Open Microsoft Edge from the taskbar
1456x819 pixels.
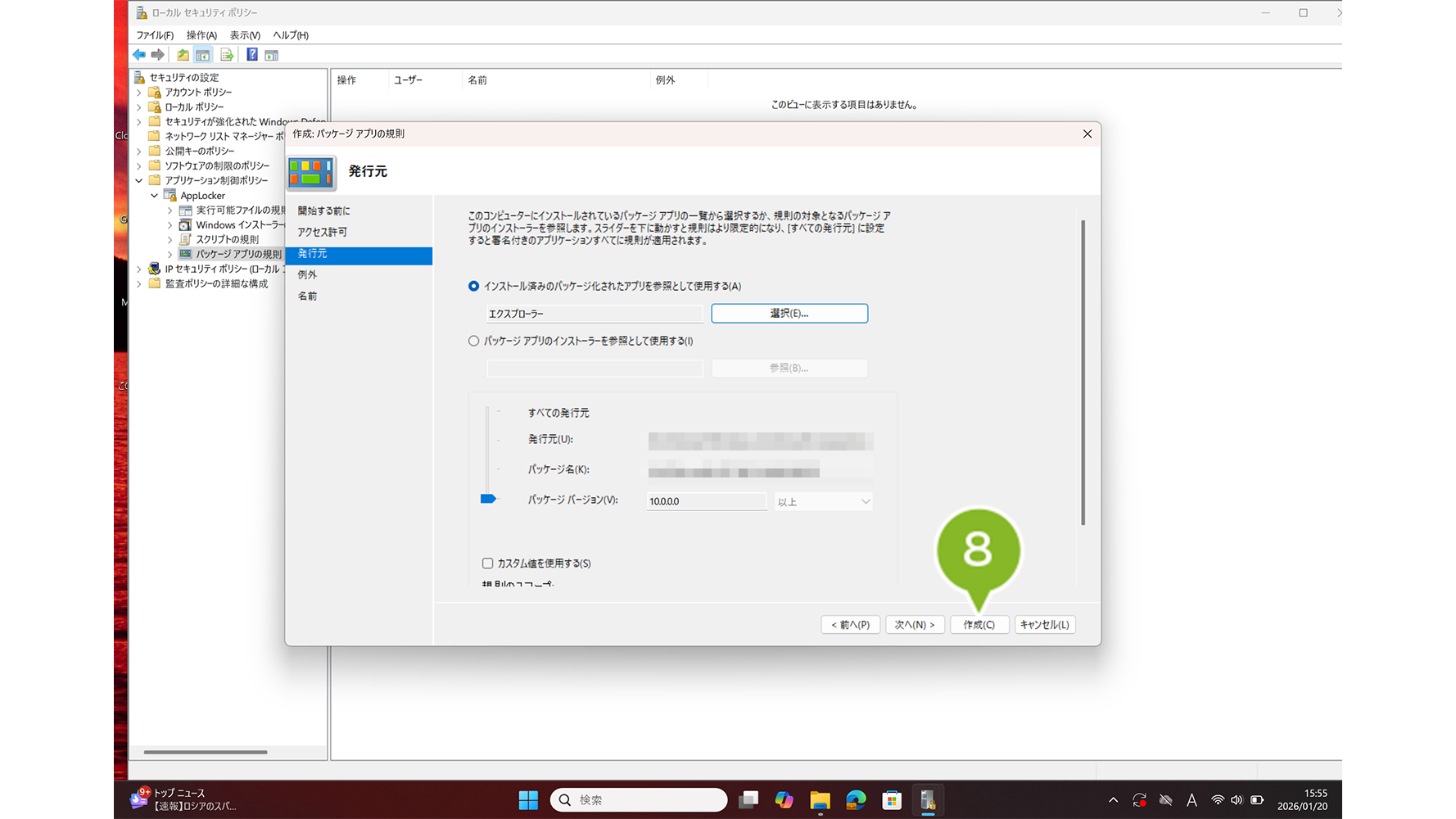(x=856, y=800)
